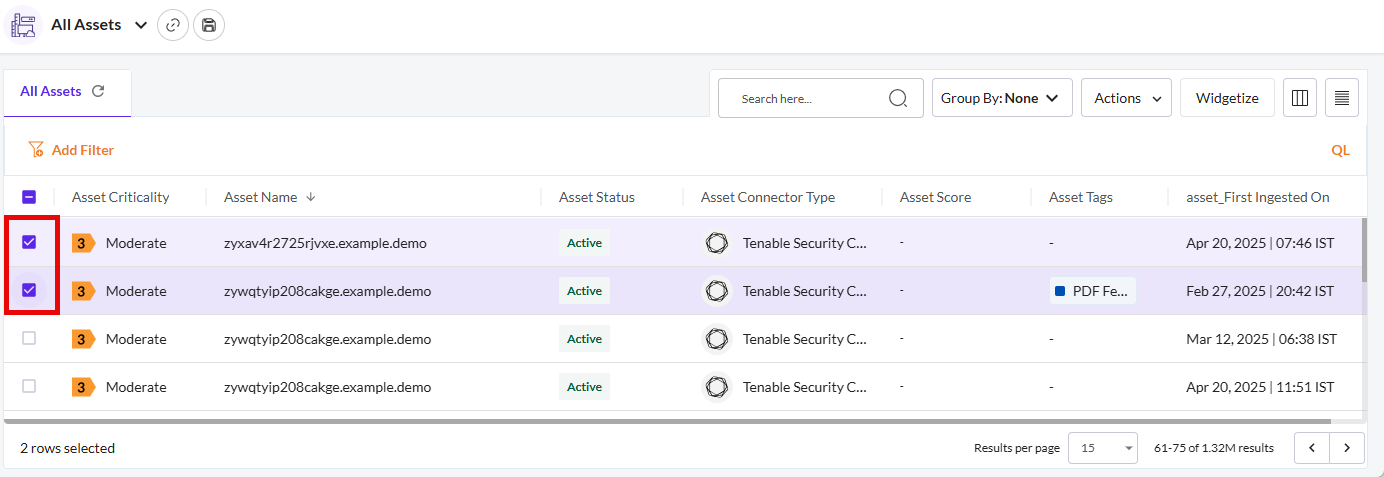Click criticality 3 badge in Feb 27, 2025 row

84,291
